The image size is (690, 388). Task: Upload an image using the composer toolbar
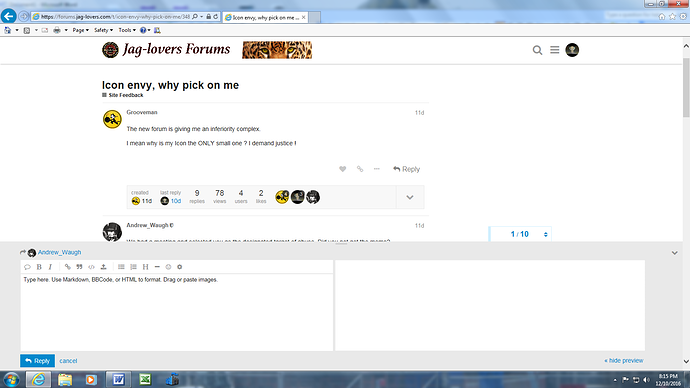coord(103,267)
